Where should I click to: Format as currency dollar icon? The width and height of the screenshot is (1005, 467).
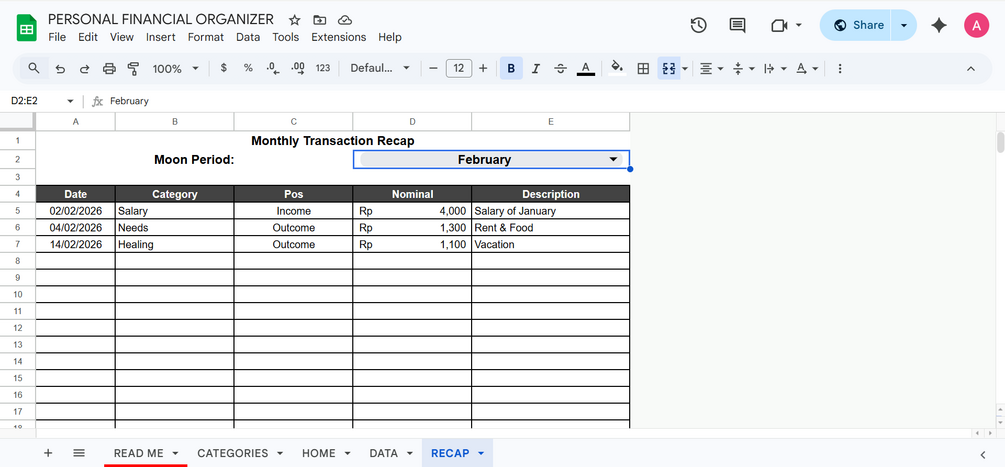pyautogui.click(x=223, y=68)
